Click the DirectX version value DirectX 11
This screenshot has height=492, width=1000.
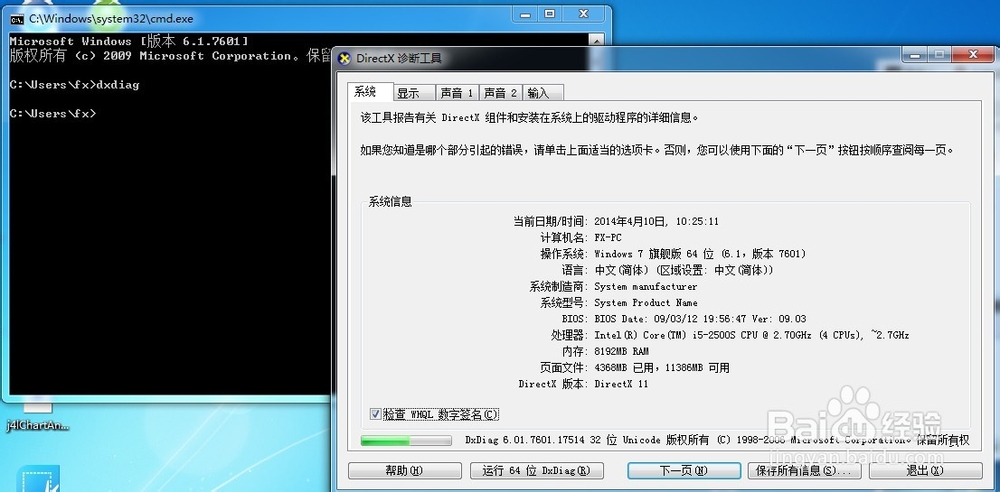[621, 384]
